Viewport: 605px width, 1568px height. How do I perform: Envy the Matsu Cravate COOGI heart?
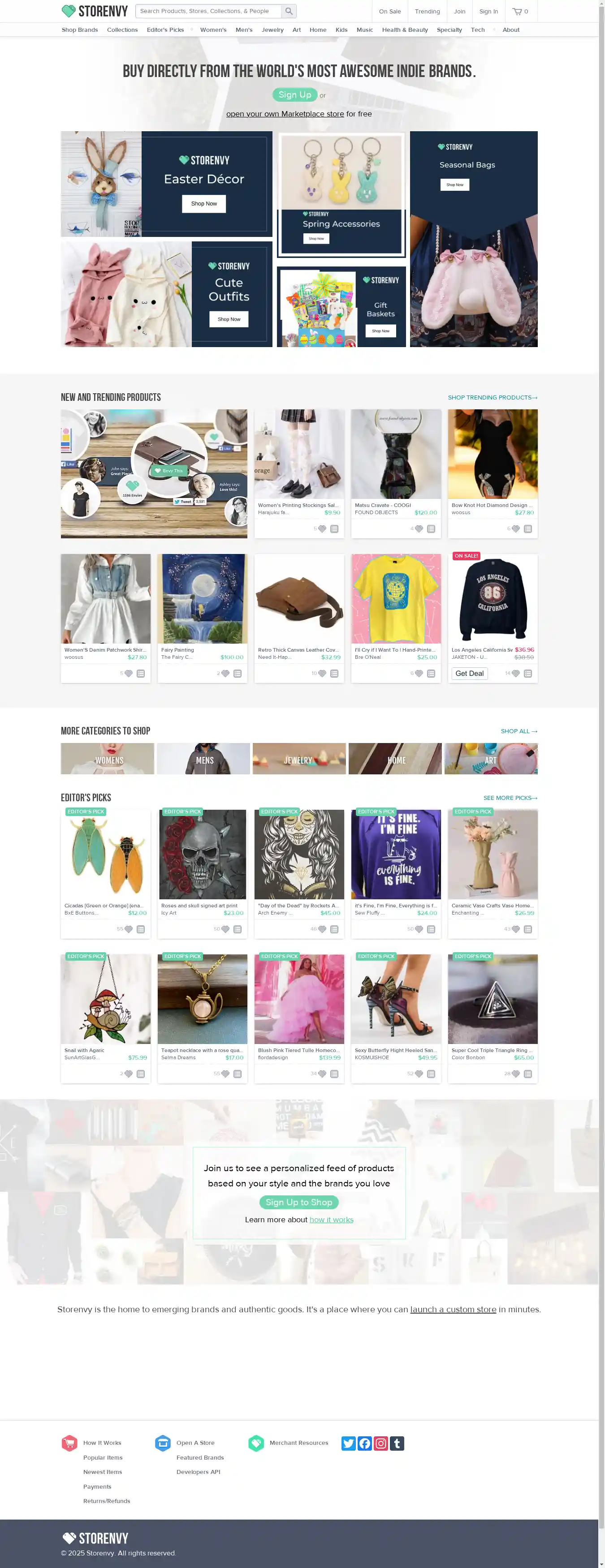(419, 529)
